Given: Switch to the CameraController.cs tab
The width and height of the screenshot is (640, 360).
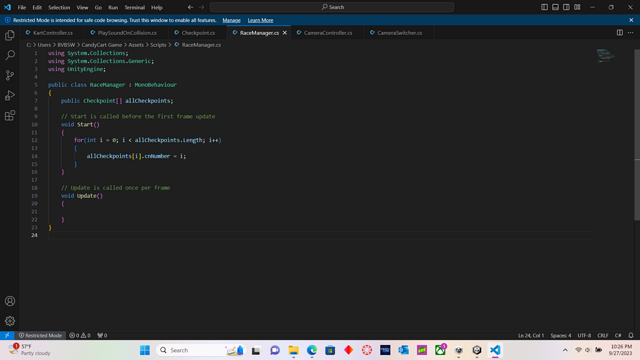Looking at the screenshot, I should [327, 33].
